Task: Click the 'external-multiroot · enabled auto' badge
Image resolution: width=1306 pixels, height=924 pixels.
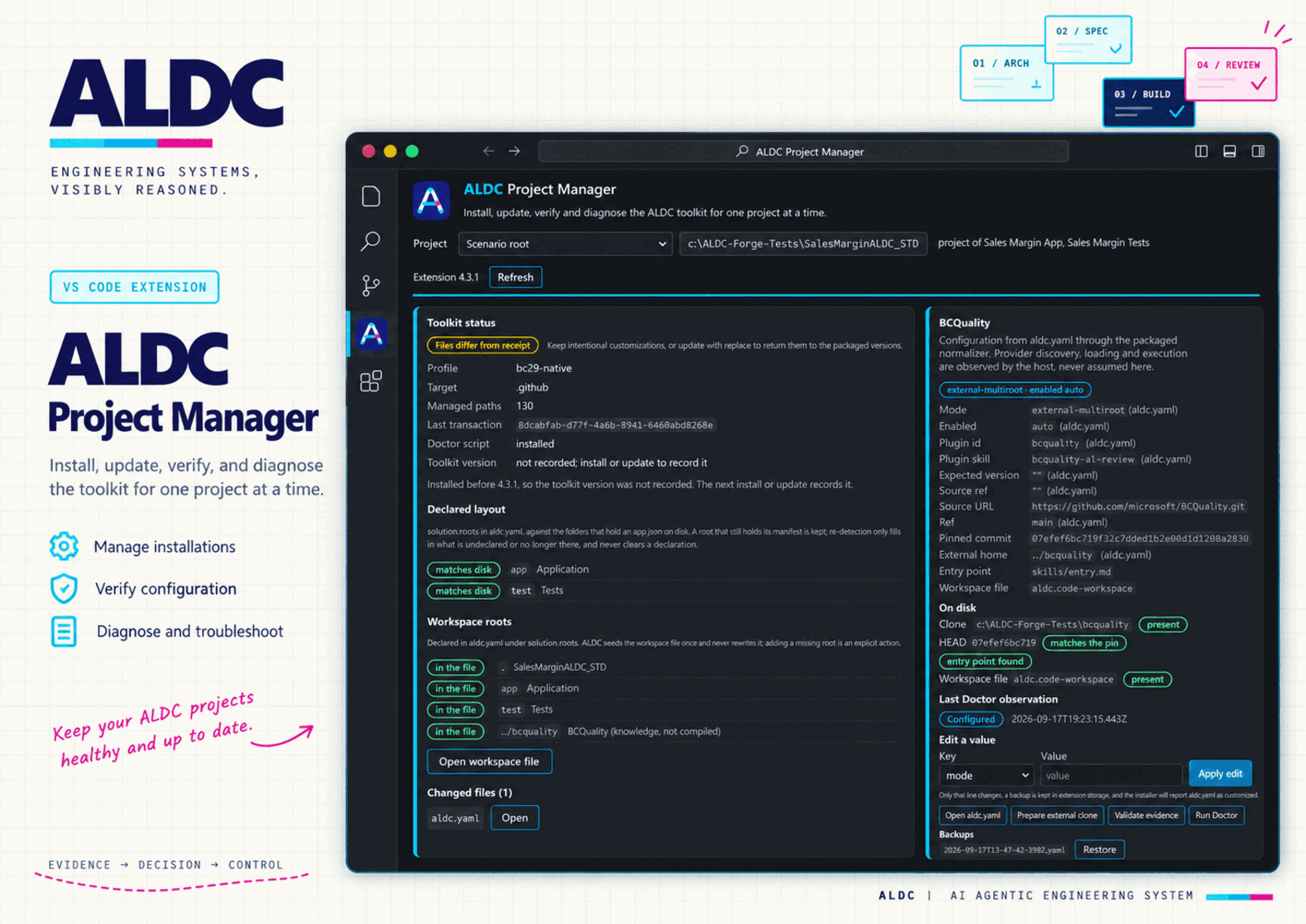Action: [x=1015, y=390]
